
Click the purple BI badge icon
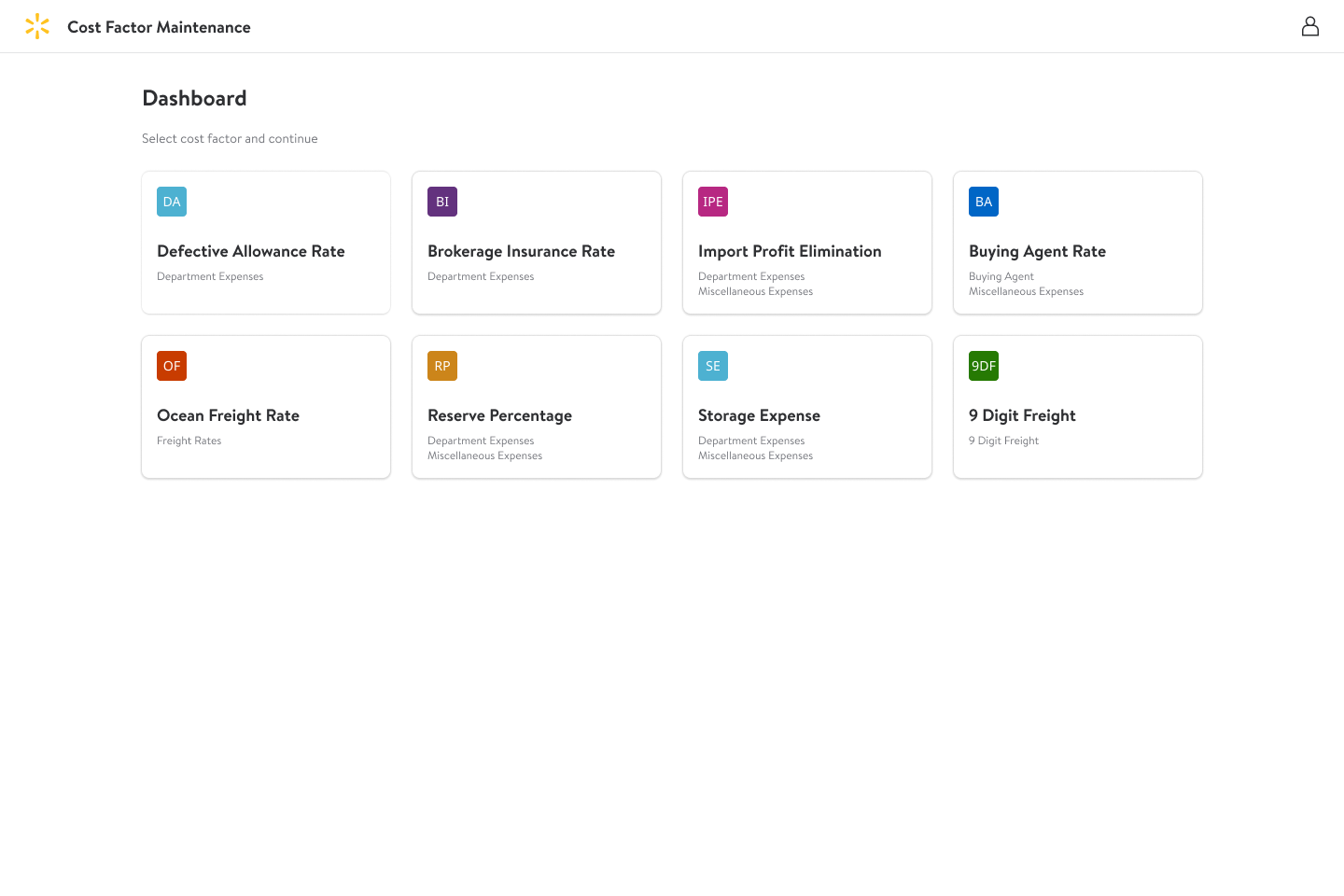442,202
